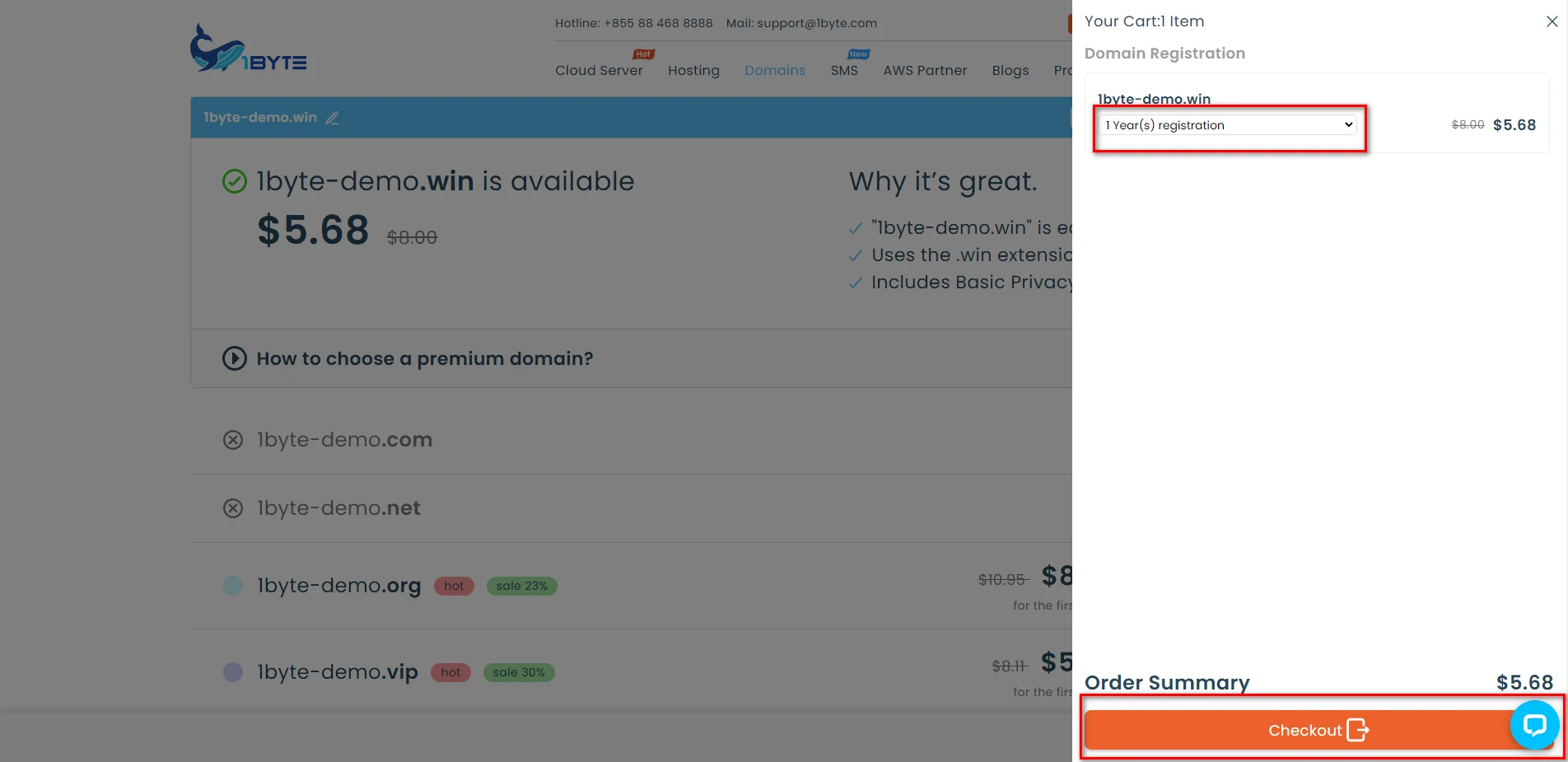1568x762 pixels.
Task: Click the 1Byte whale logo
Action: coord(248,48)
